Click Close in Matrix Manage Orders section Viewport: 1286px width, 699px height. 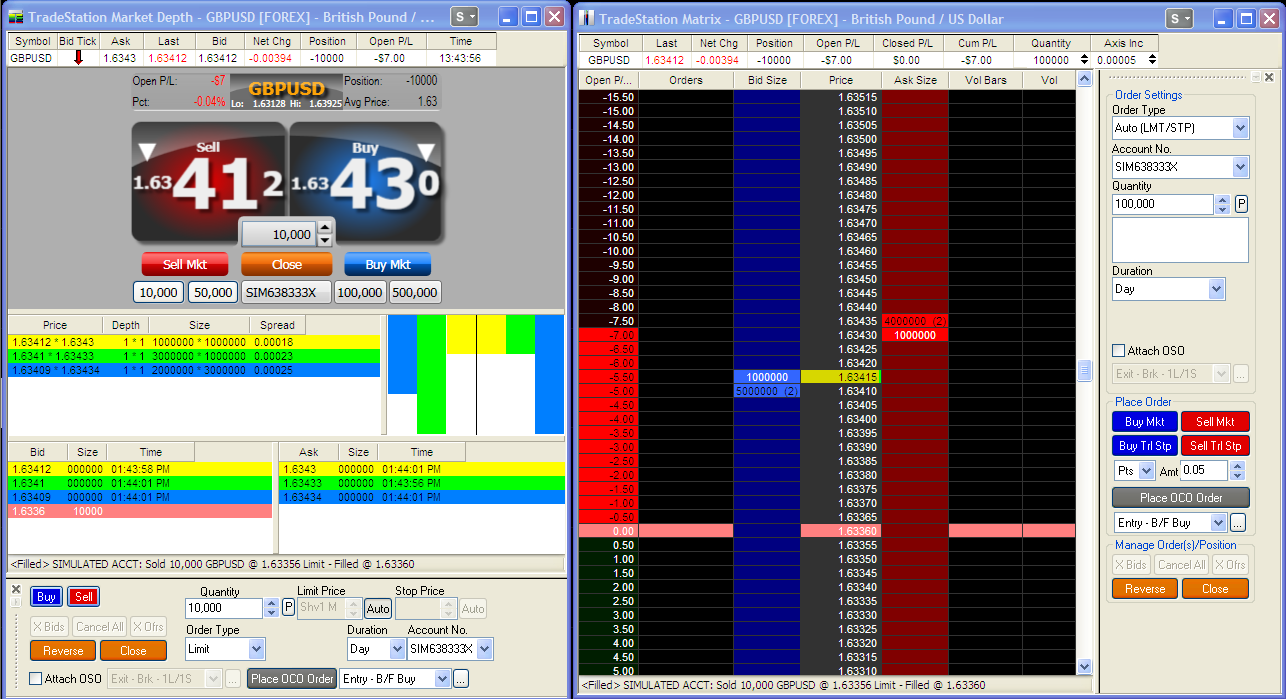pos(1215,588)
